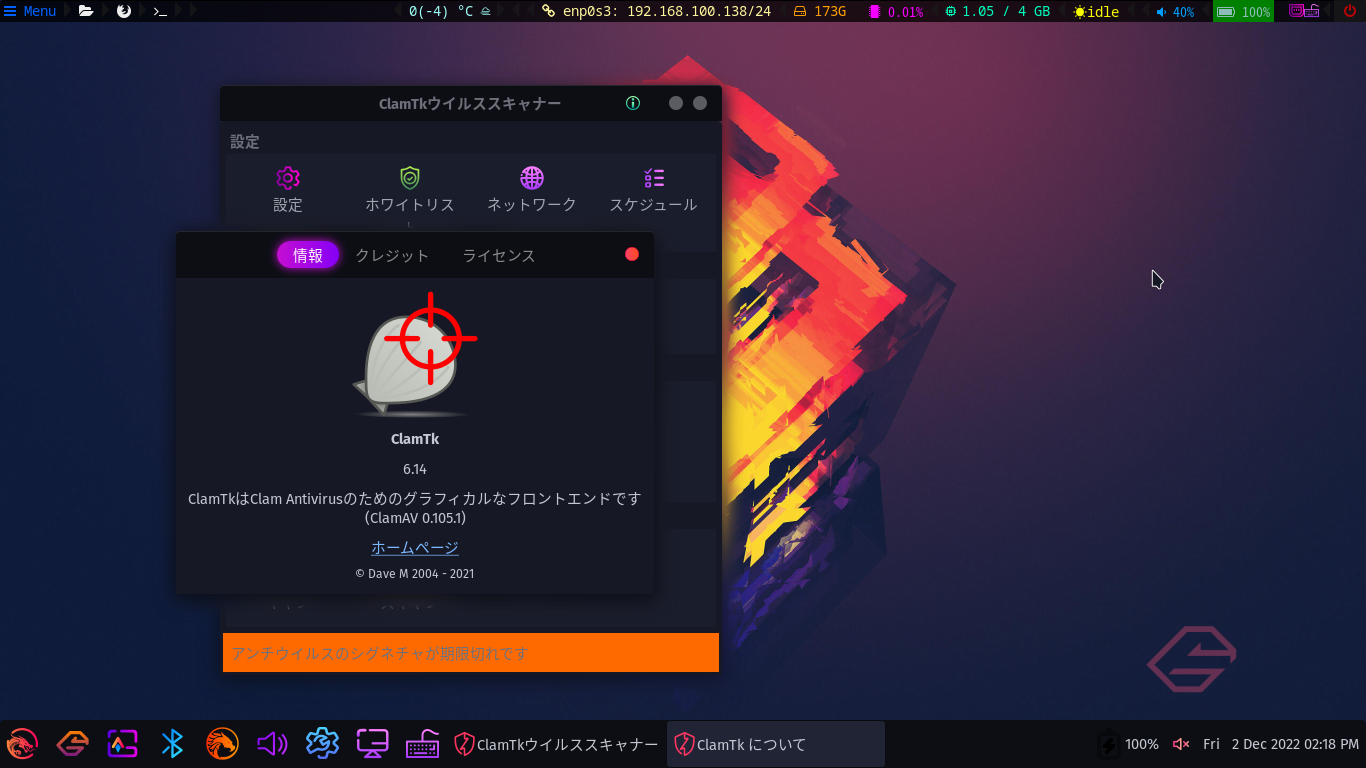Screen dimensions: 1366x768
Task: Switch to ClamTk について taskbar window
Action: (x=776, y=744)
